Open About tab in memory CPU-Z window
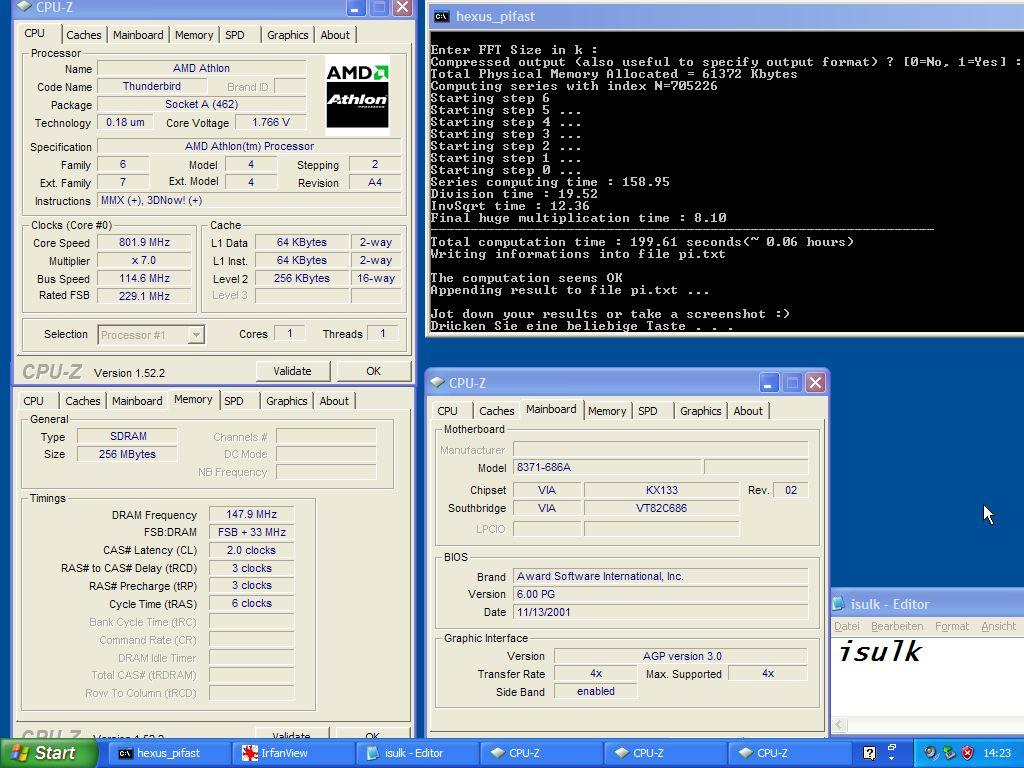The width and height of the screenshot is (1024, 768). coord(334,401)
